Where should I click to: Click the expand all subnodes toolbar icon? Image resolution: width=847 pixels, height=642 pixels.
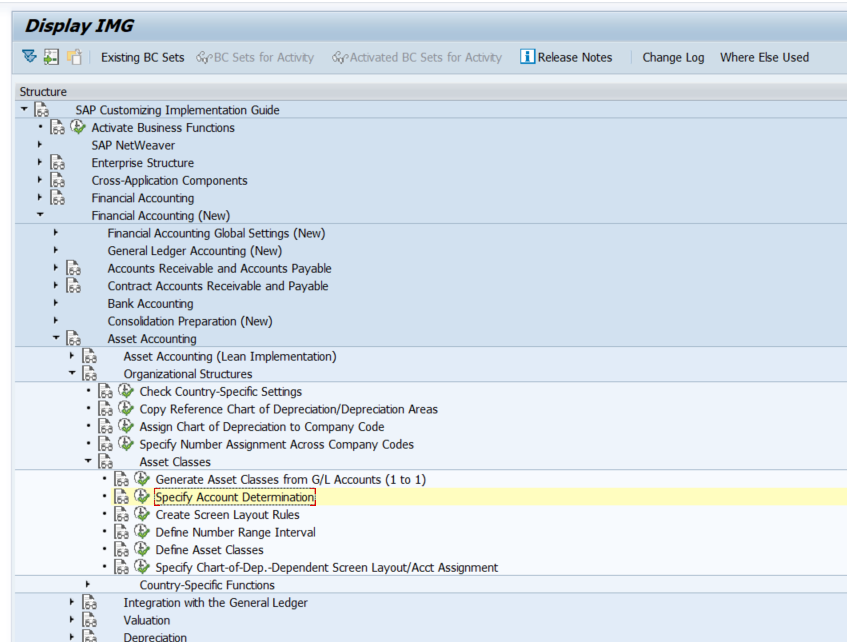pyautogui.click(x=29, y=56)
